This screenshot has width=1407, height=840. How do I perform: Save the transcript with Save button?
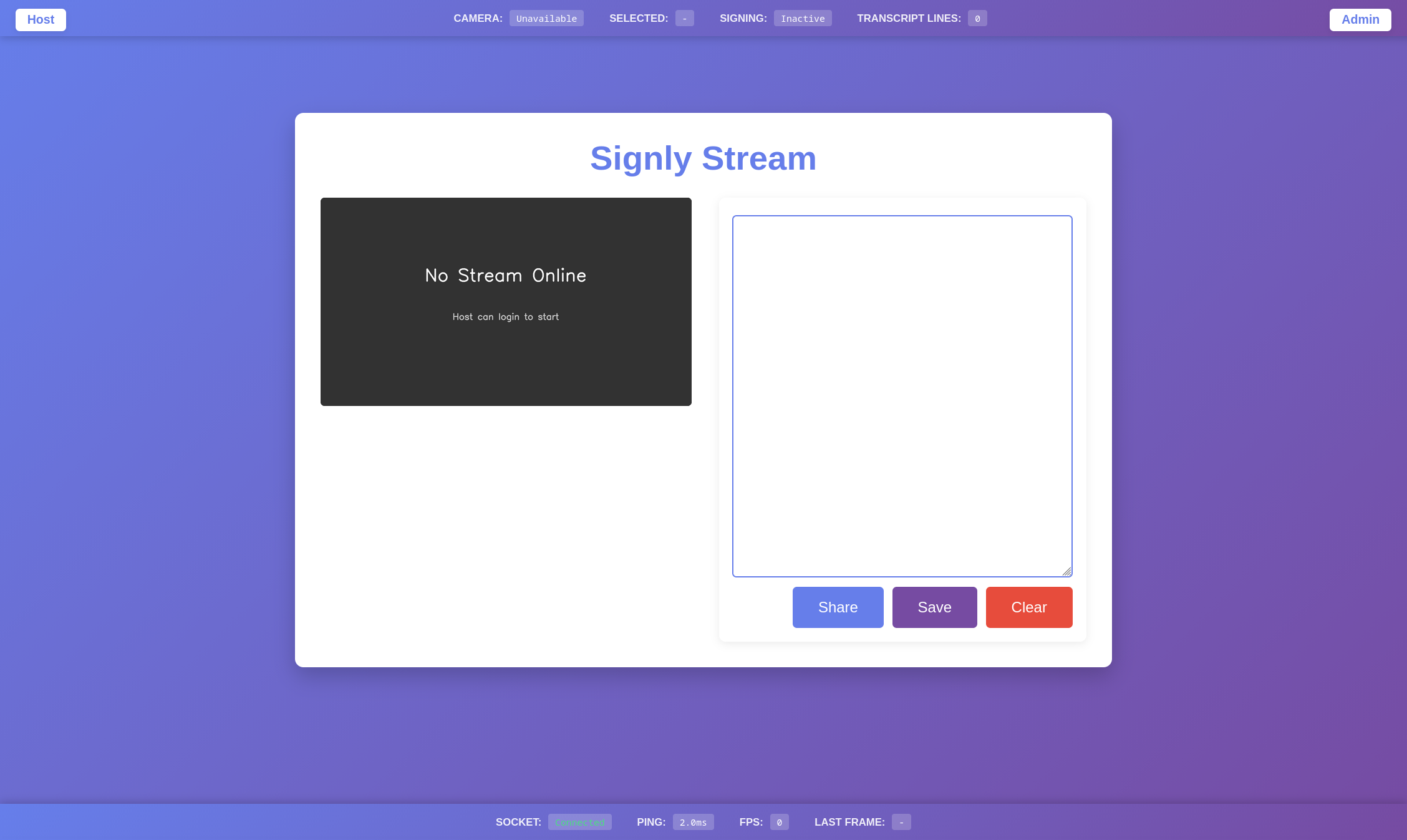click(934, 607)
